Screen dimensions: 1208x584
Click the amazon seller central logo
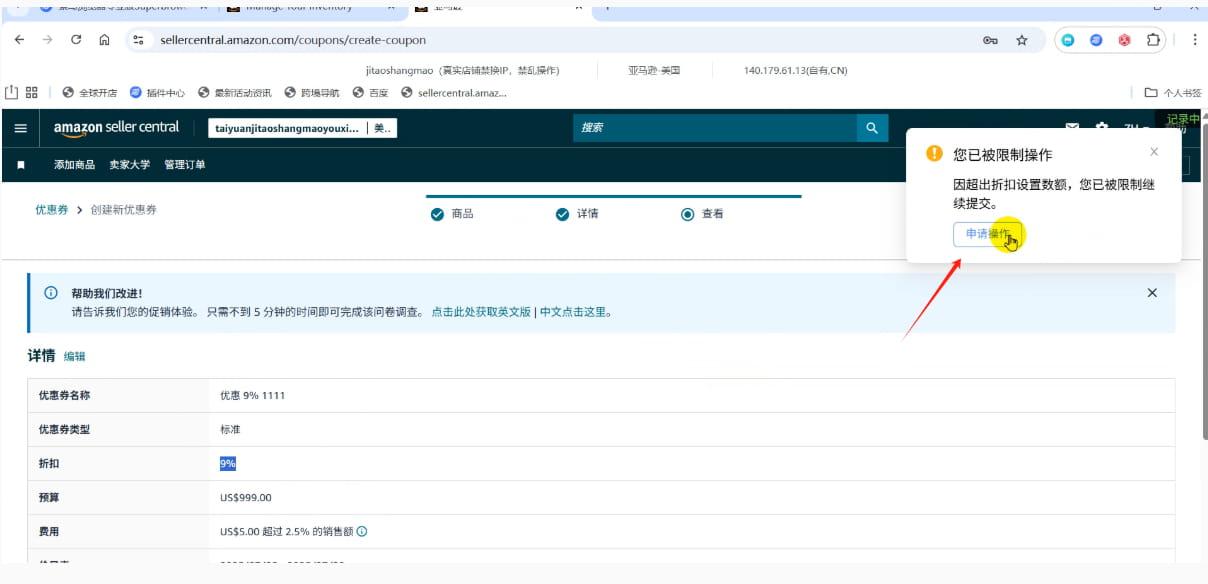[116, 128]
